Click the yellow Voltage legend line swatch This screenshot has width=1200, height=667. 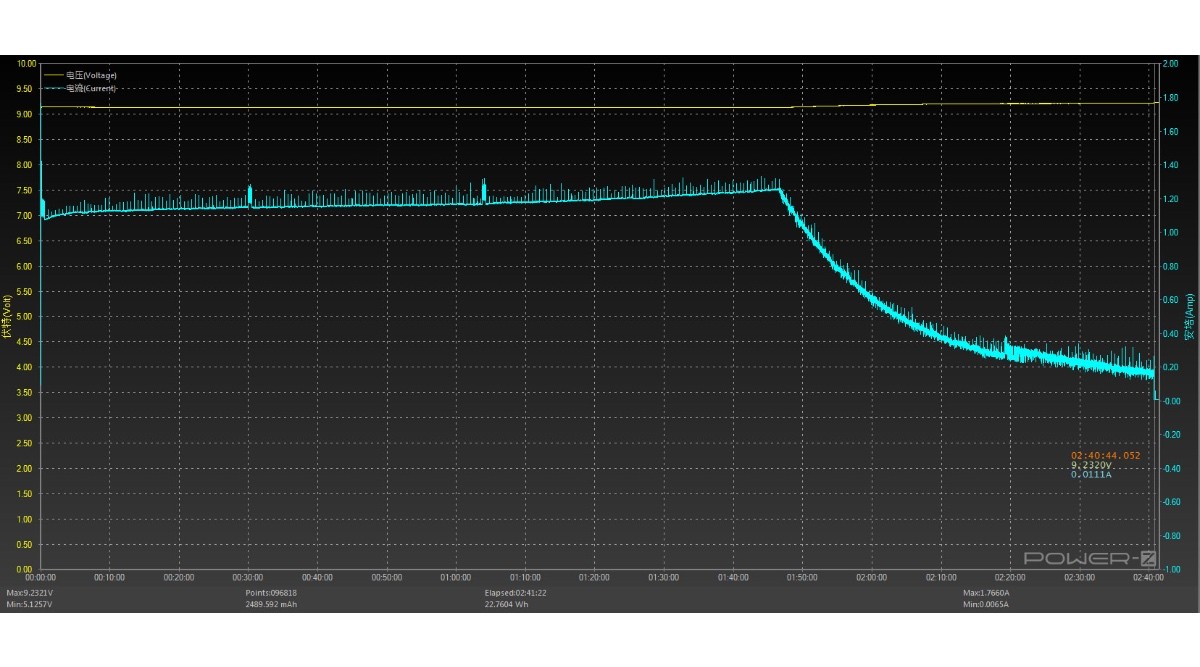point(53,75)
